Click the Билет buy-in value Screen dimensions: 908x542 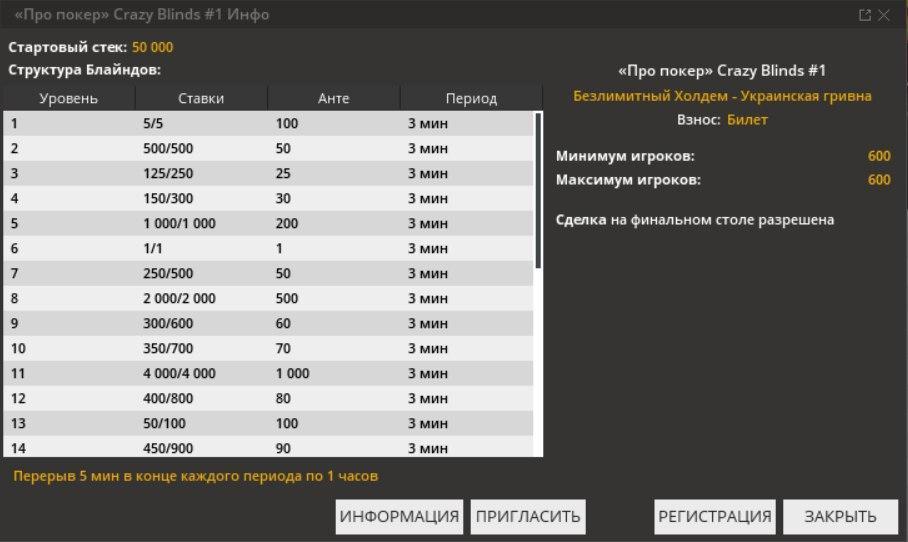pyautogui.click(x=747, y=120)
